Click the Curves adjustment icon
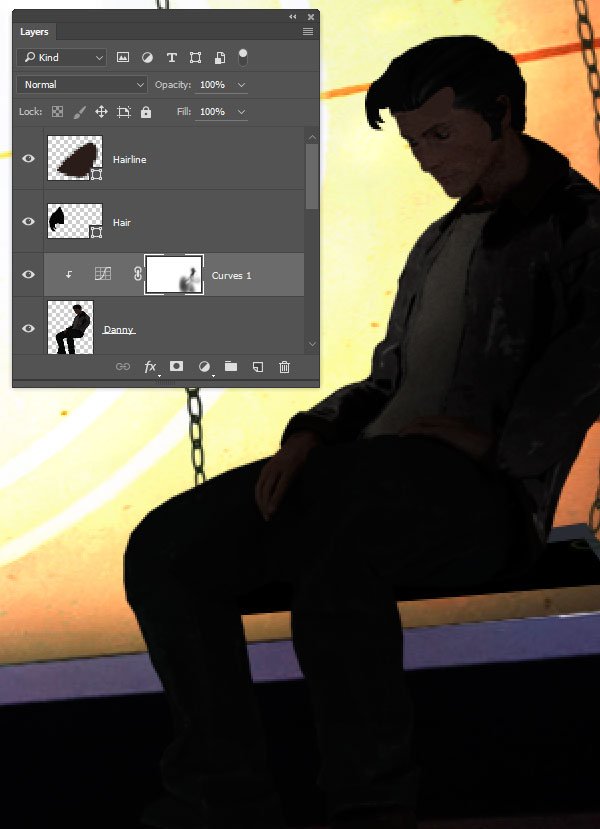 (103, 274)
